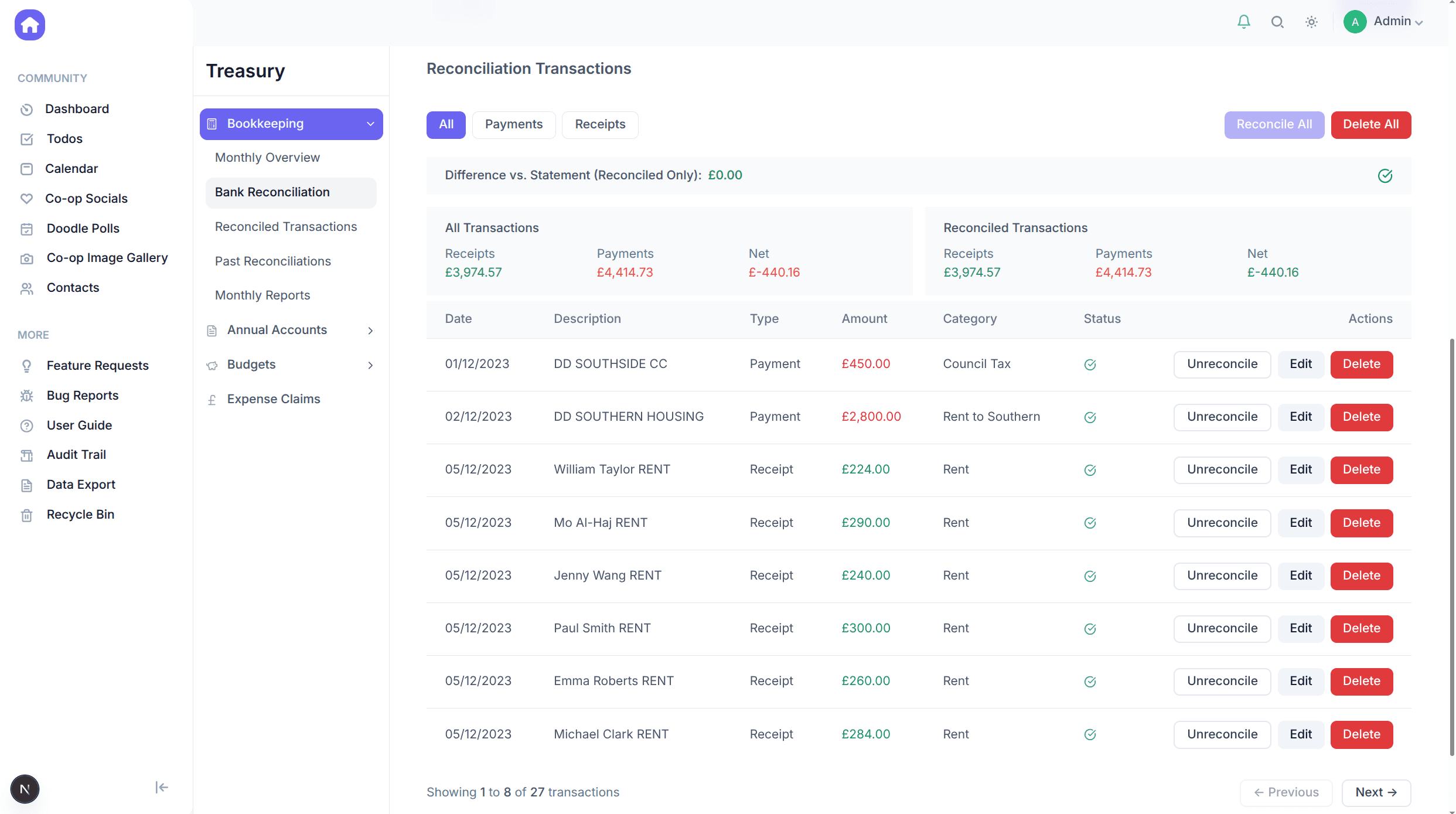Open the Recycle Bin from the sidebar
The image size is (1456, 814).
coord(80,514)
